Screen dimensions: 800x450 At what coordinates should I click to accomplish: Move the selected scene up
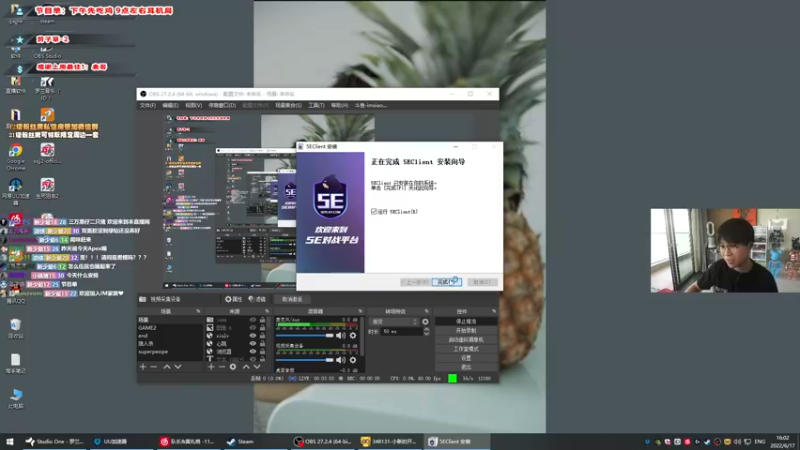166,367
